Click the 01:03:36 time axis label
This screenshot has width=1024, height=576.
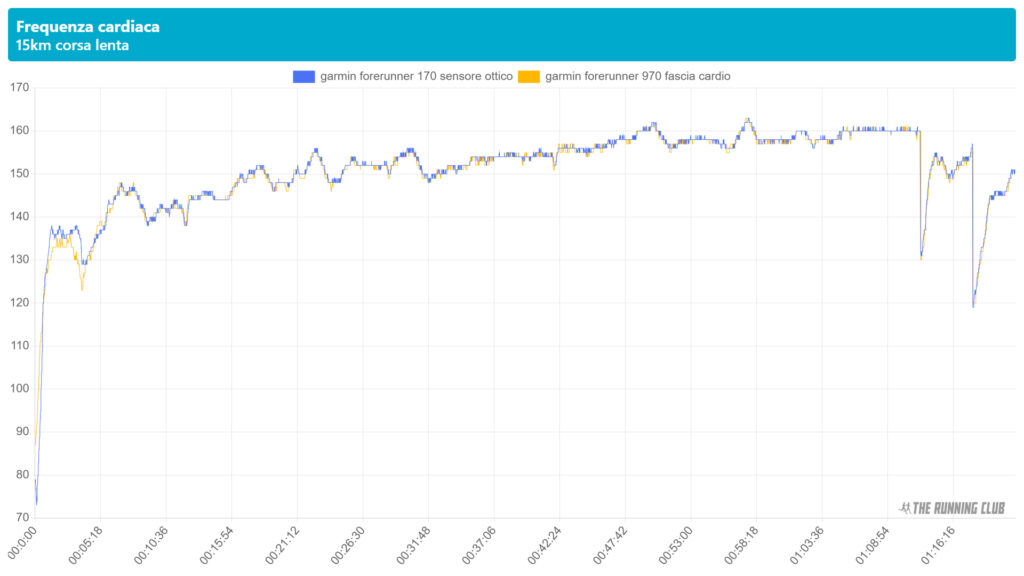pyautogui.click(x=807, y=545)
